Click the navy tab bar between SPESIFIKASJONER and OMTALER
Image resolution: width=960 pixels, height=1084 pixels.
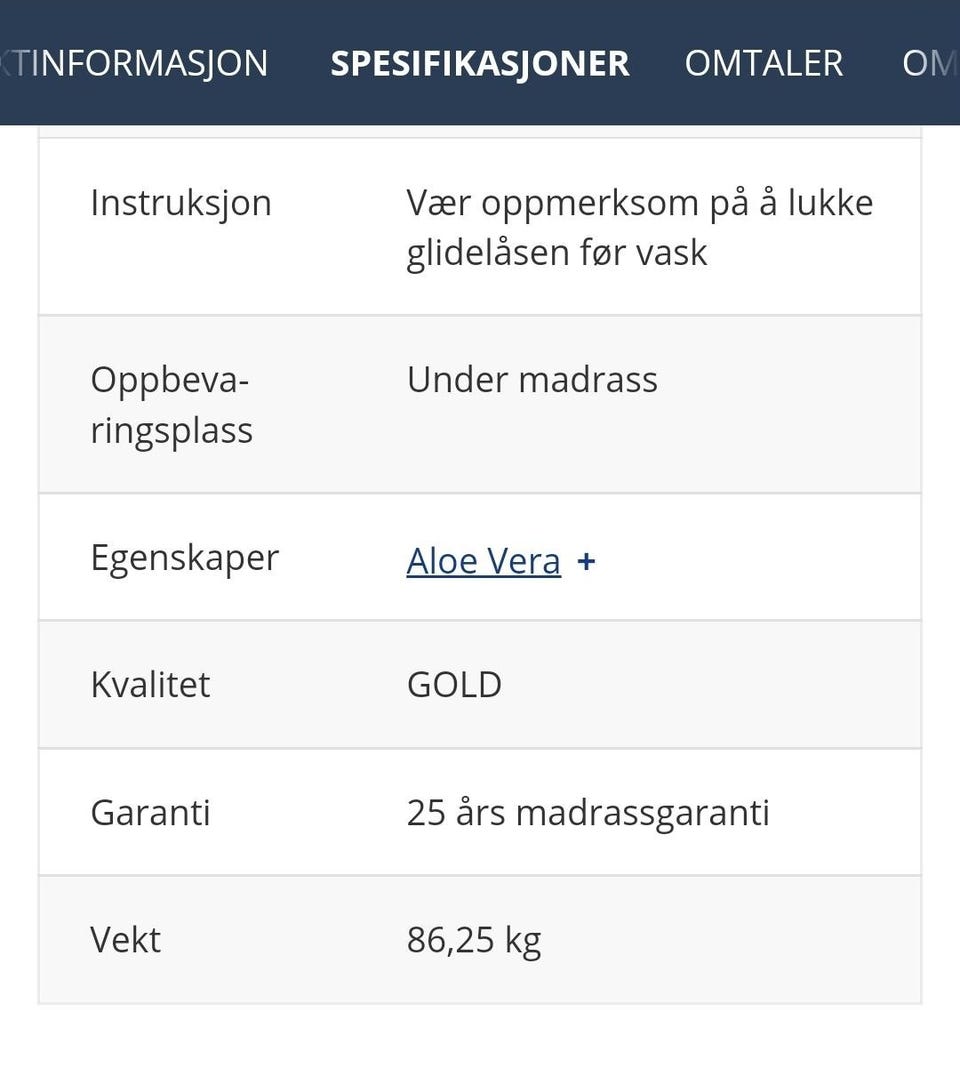point(657,64)
